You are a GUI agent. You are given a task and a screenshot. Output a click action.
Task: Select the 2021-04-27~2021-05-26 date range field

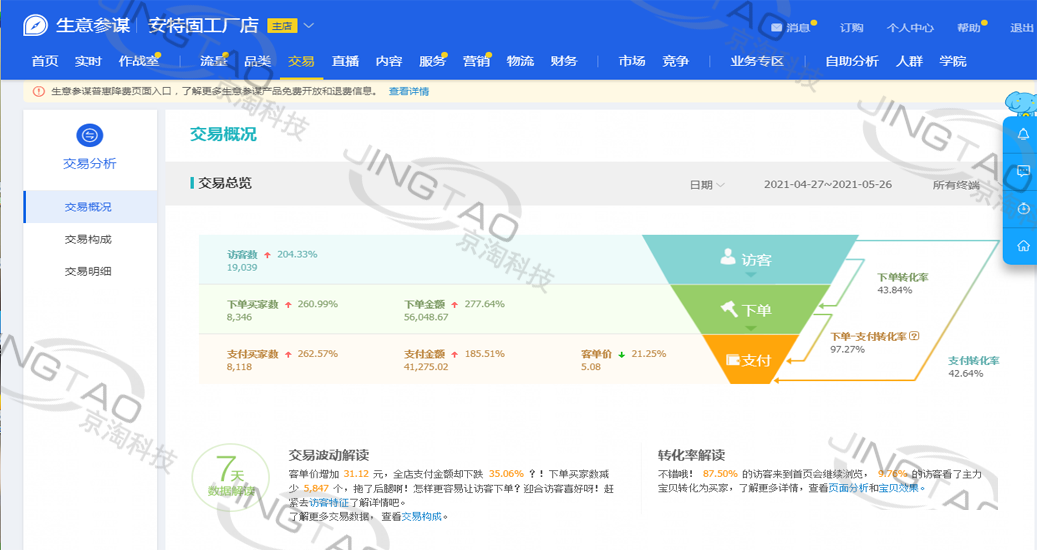click(827, 185)
